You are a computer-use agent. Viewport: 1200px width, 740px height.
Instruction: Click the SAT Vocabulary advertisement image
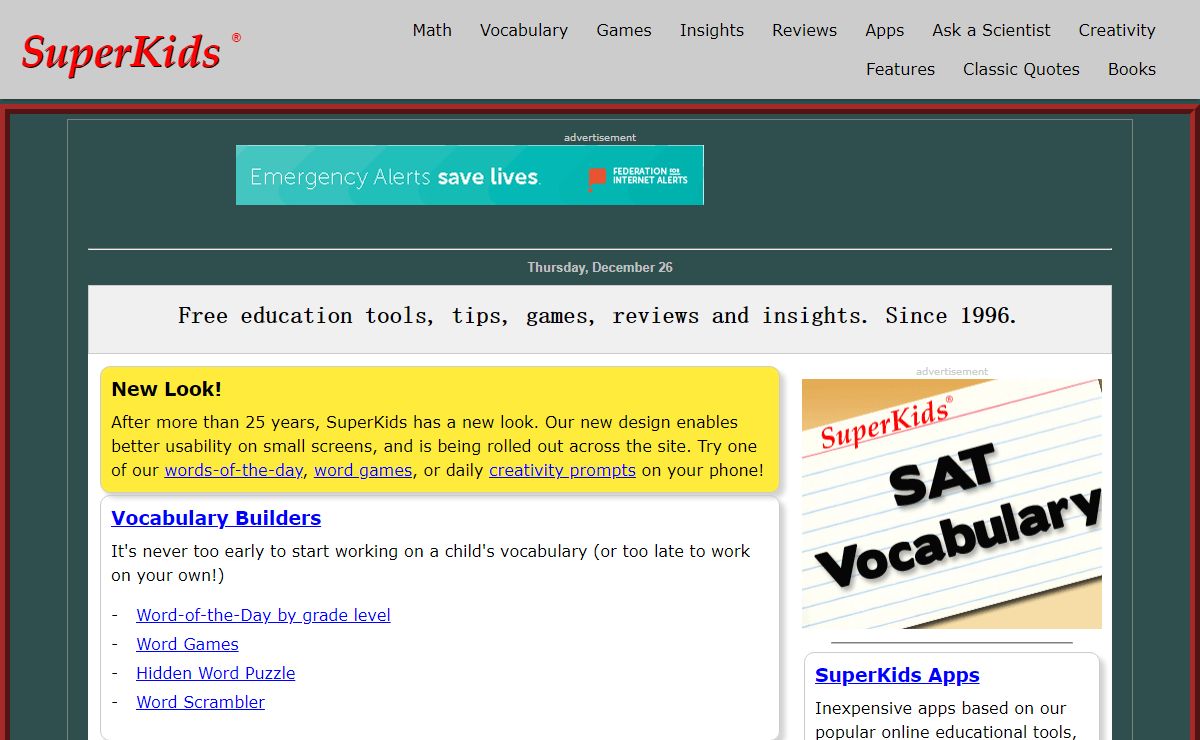(x=952, y=504)
